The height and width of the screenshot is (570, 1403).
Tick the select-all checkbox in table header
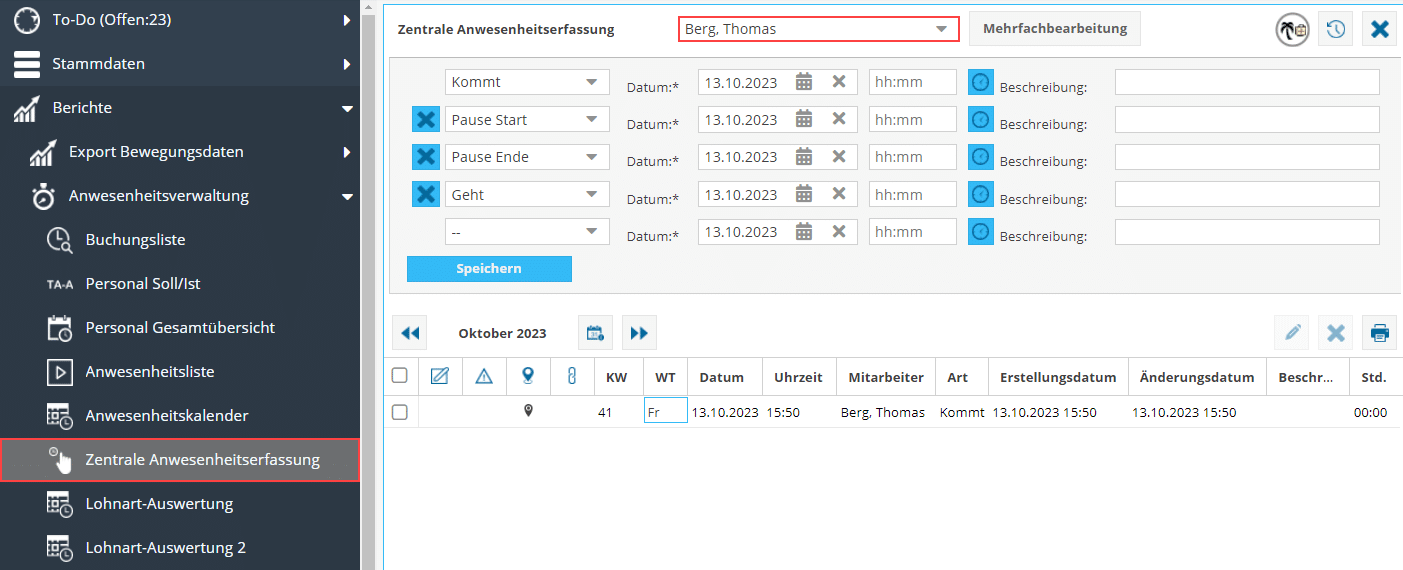pyautogui.click(x=400, y=376)
